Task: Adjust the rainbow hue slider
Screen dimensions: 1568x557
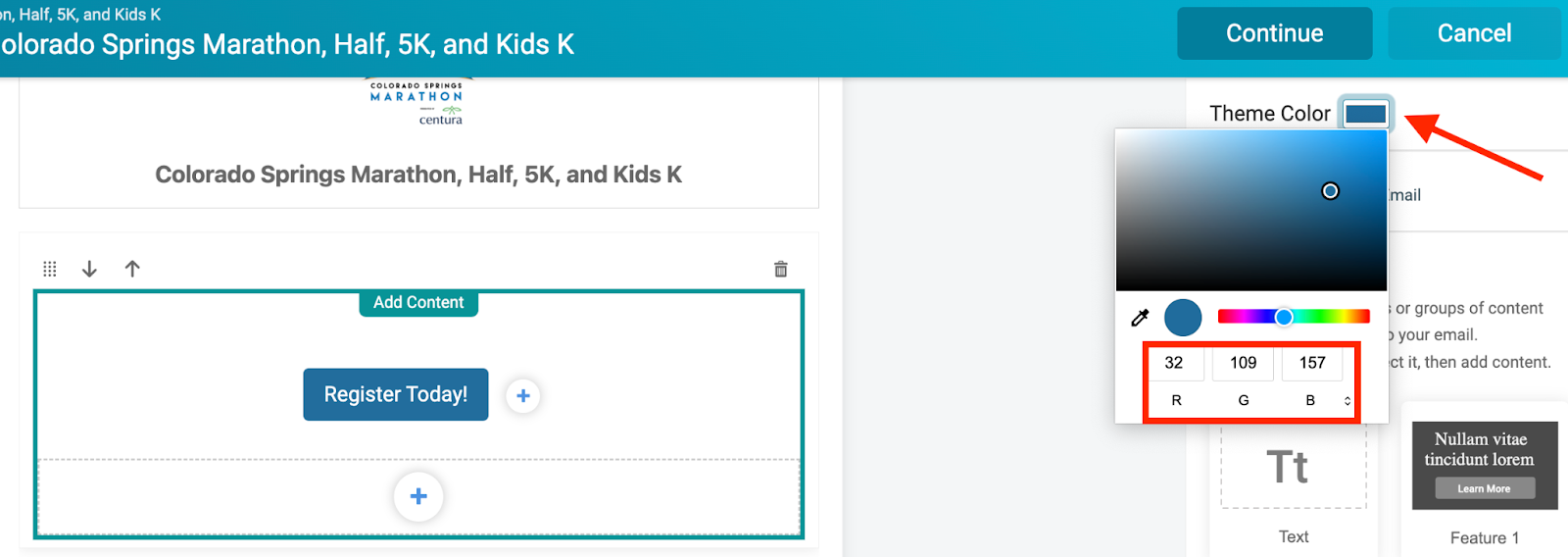Action: 1284,317
